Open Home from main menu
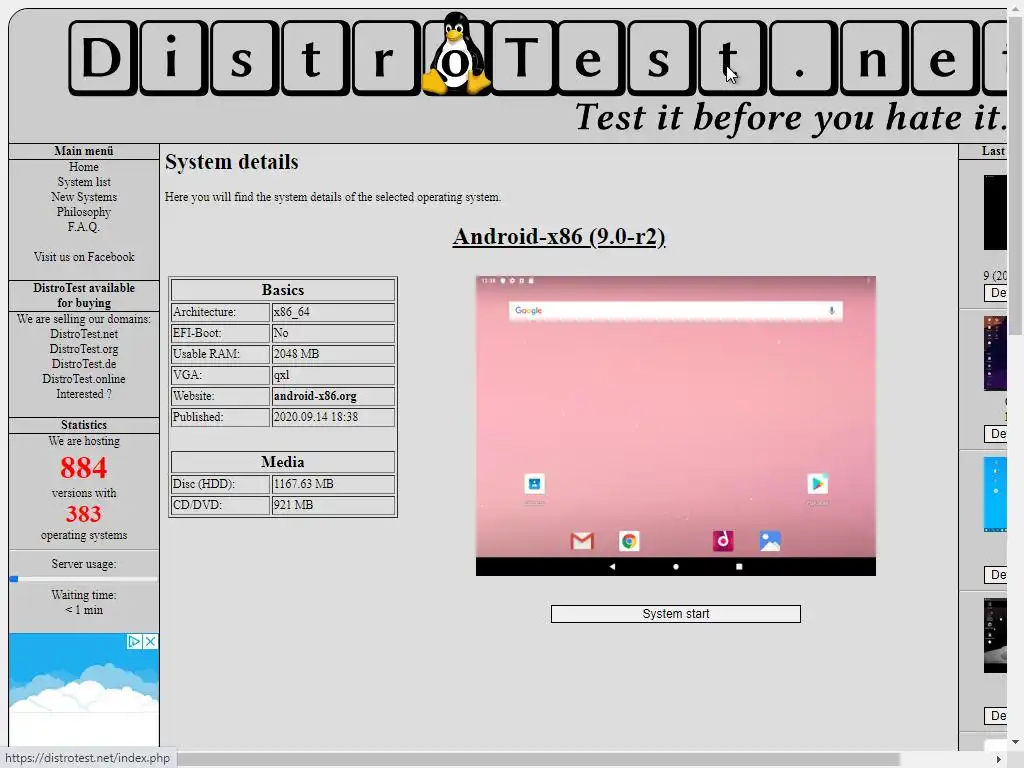The image size is (1024, 768). pyautogui.click(x=84, y=167)
